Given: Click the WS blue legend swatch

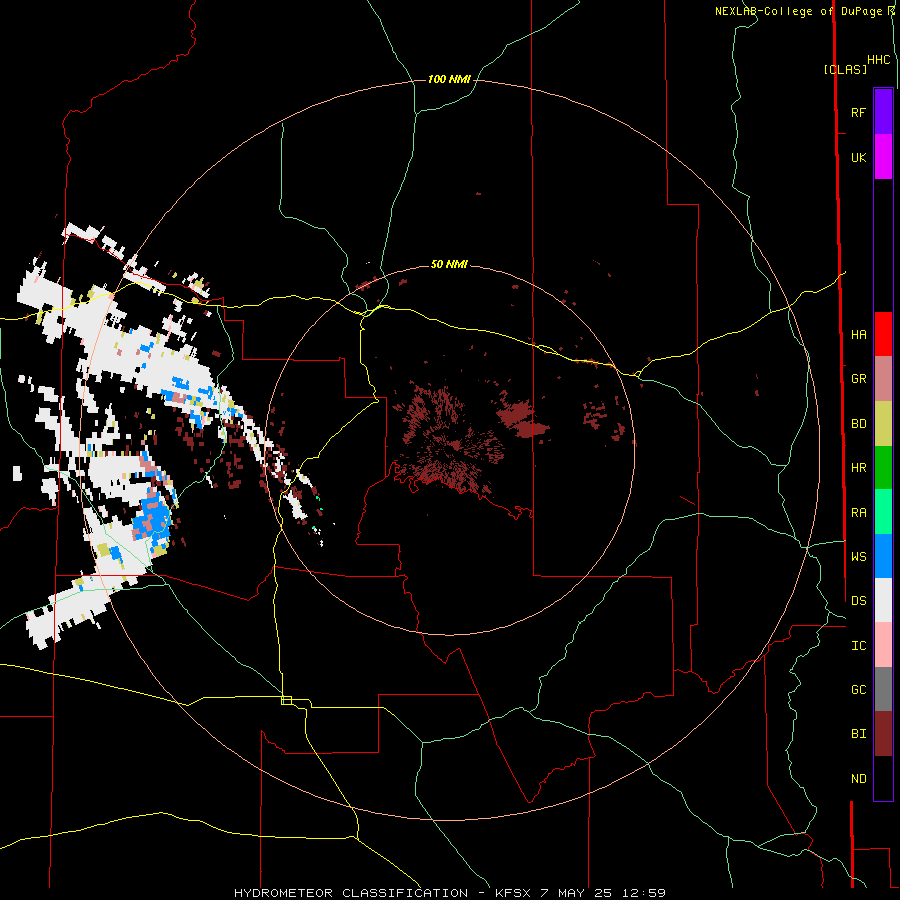Looking at the screenshot, I should (883, 556).
